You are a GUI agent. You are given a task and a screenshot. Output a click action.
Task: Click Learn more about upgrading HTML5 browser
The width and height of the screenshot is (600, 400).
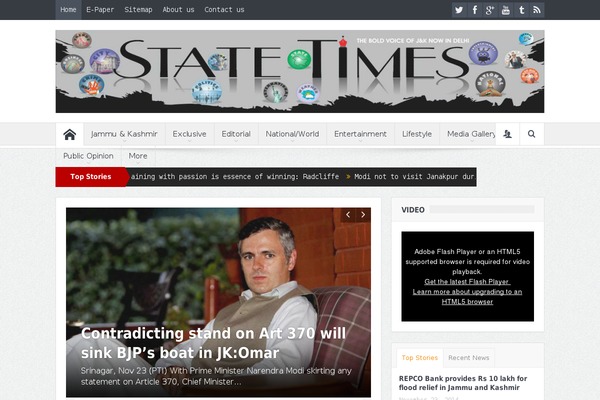467,297
